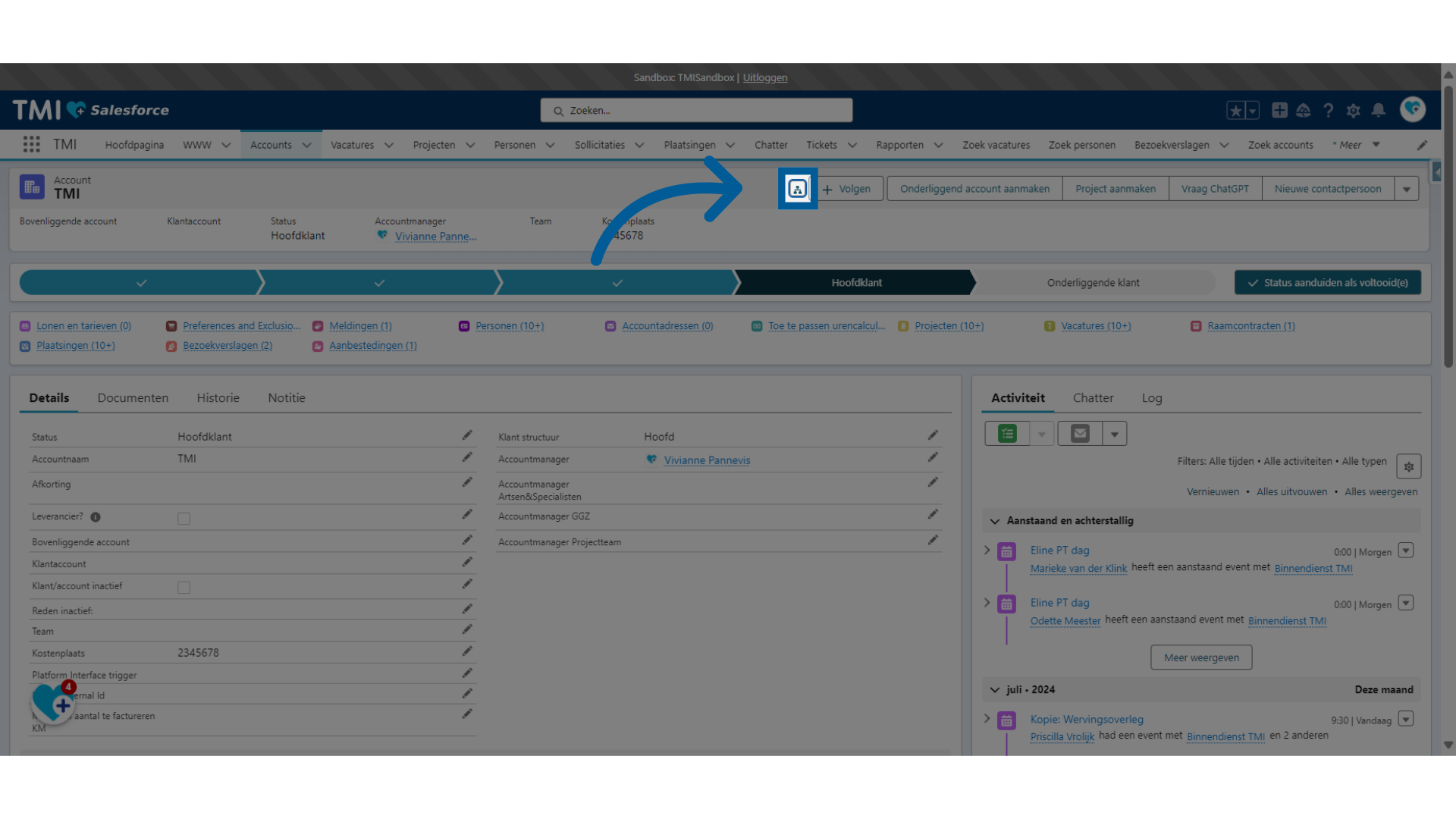
Task: Open Vivianne Pannevis accountmanager link
Action: coord(707,460)
